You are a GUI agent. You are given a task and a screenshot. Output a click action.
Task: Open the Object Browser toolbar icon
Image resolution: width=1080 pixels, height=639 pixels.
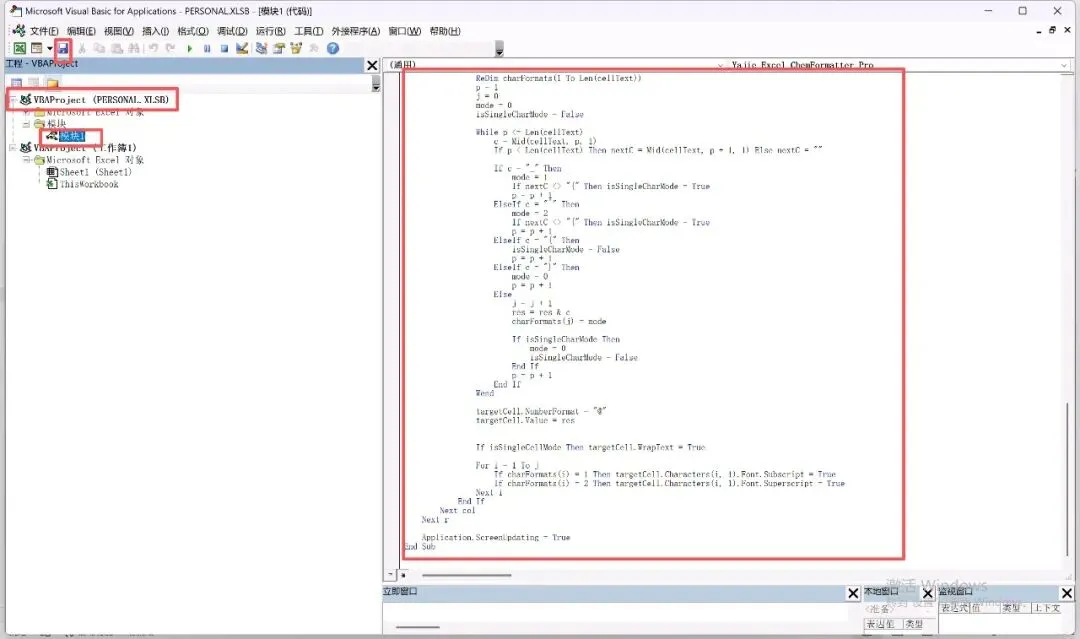point(296,48)
